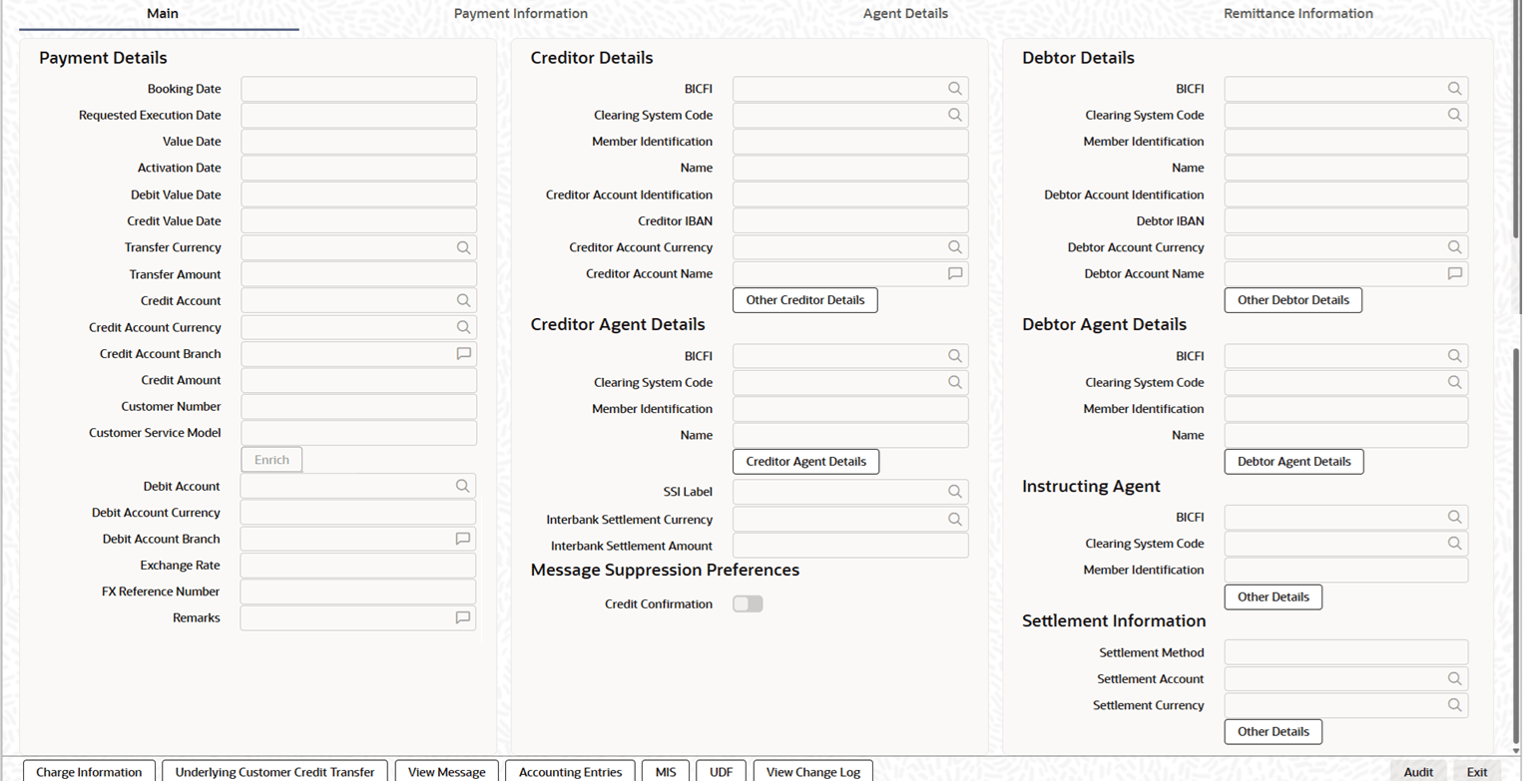This screenshot has height=784, width=1524.
Task: Open Accounting Entries
Action: click(570, 772)
